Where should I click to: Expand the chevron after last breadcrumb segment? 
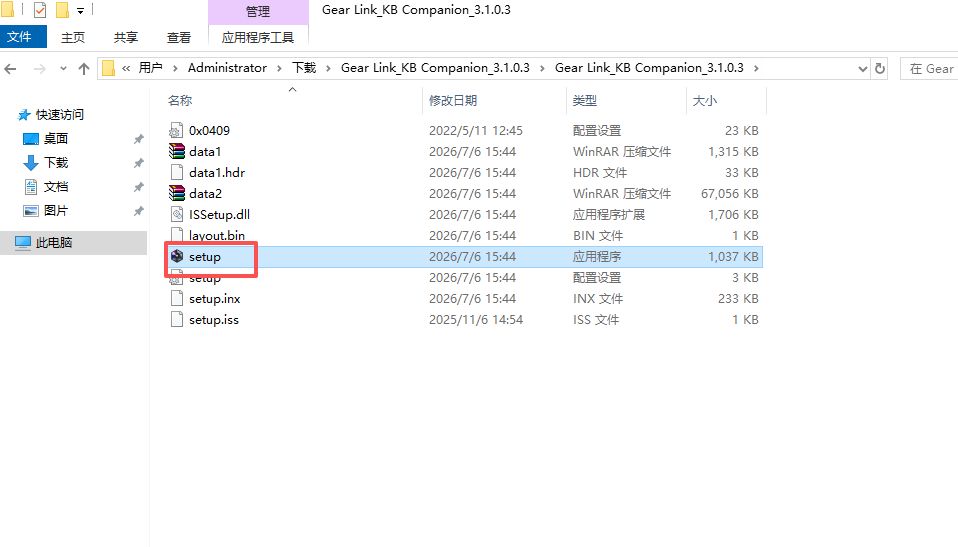[756, 68]
